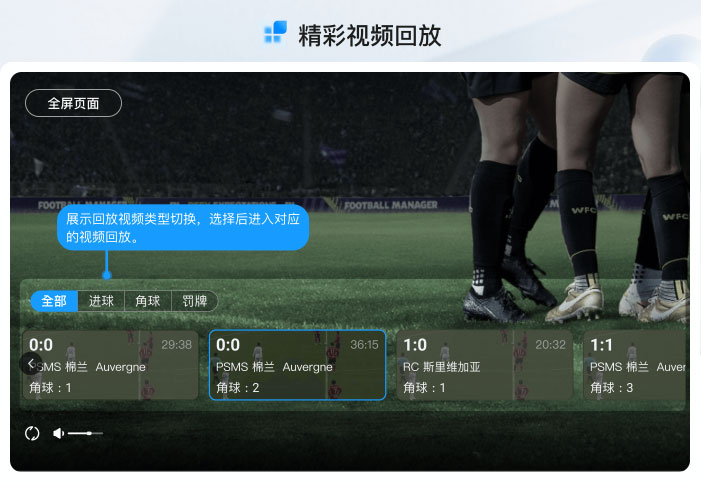Click the blue dot under the tooltip bubble
Screen dimensions: 701x482
(107, 275)
